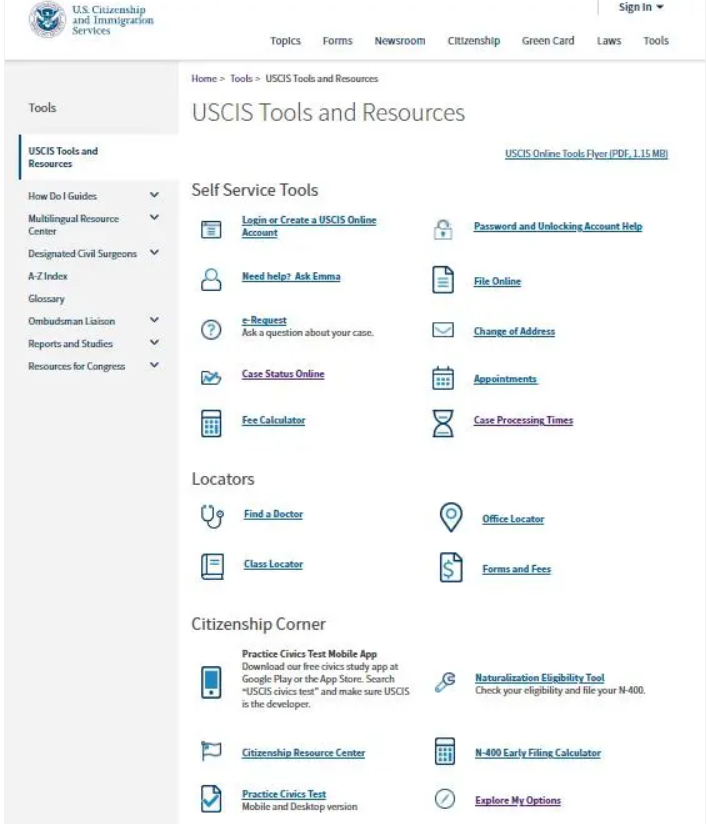Select A-Z Index in the sidebar
This screenshot has width=708, height=824.
coord(48,276)
